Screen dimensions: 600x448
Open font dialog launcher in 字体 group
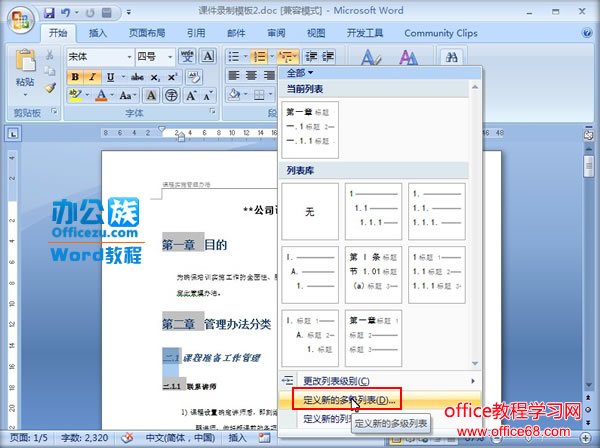(212, 111)
